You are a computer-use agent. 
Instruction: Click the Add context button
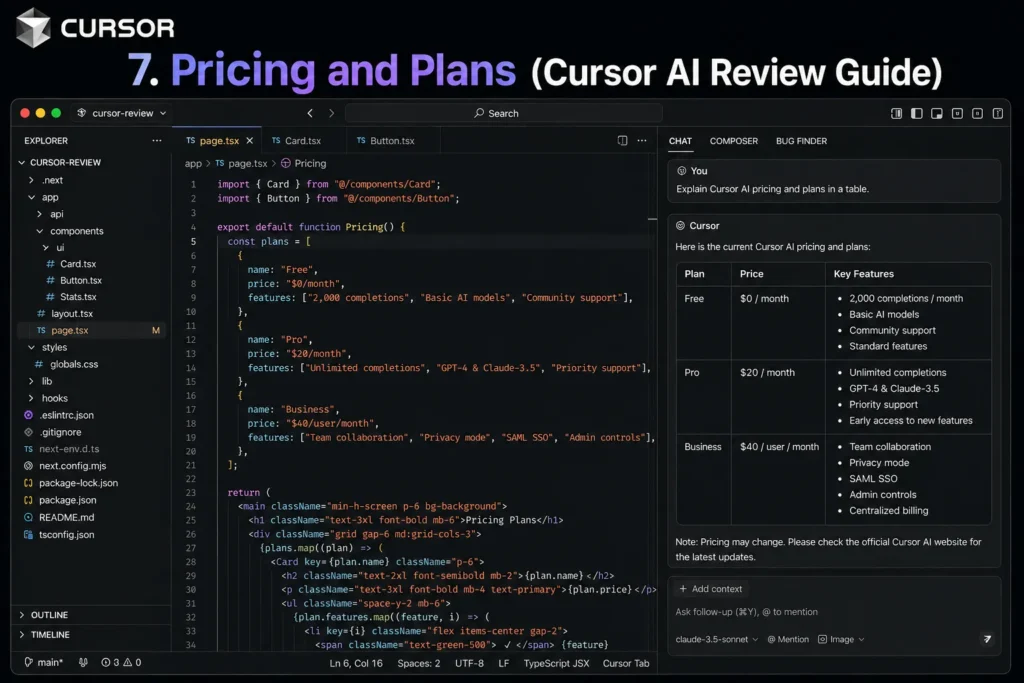(711, 588)
